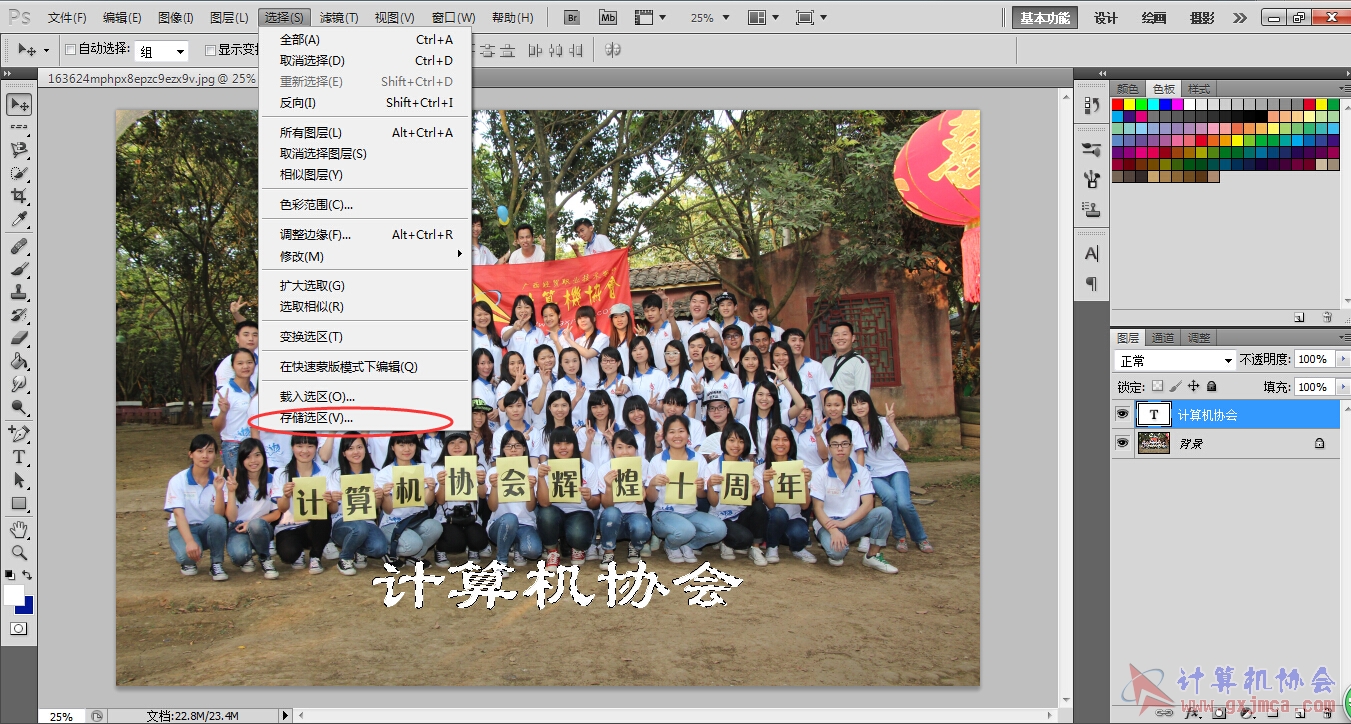Switch to the 样式 tab

pyautogui.click(x=1198, y=89)
